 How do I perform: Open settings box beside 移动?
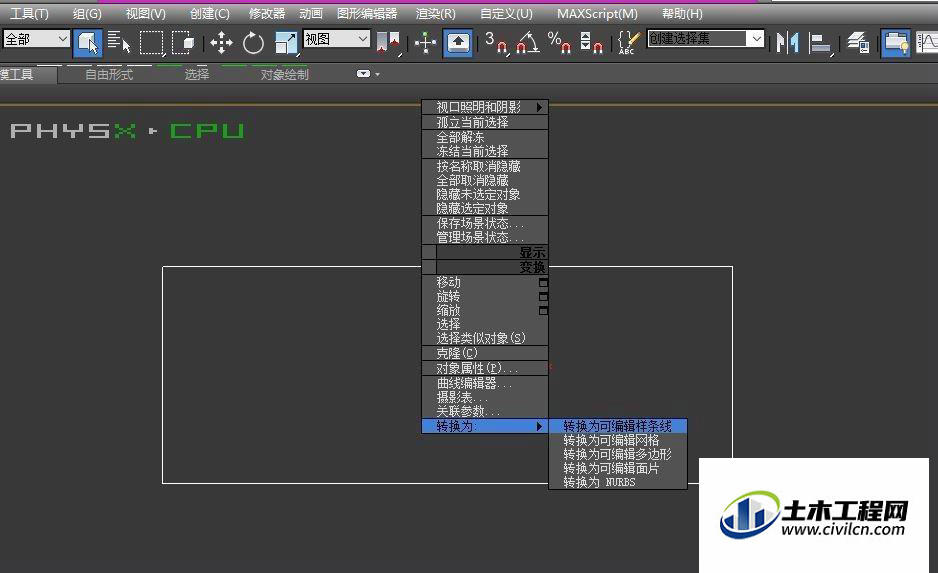point(543,282)
